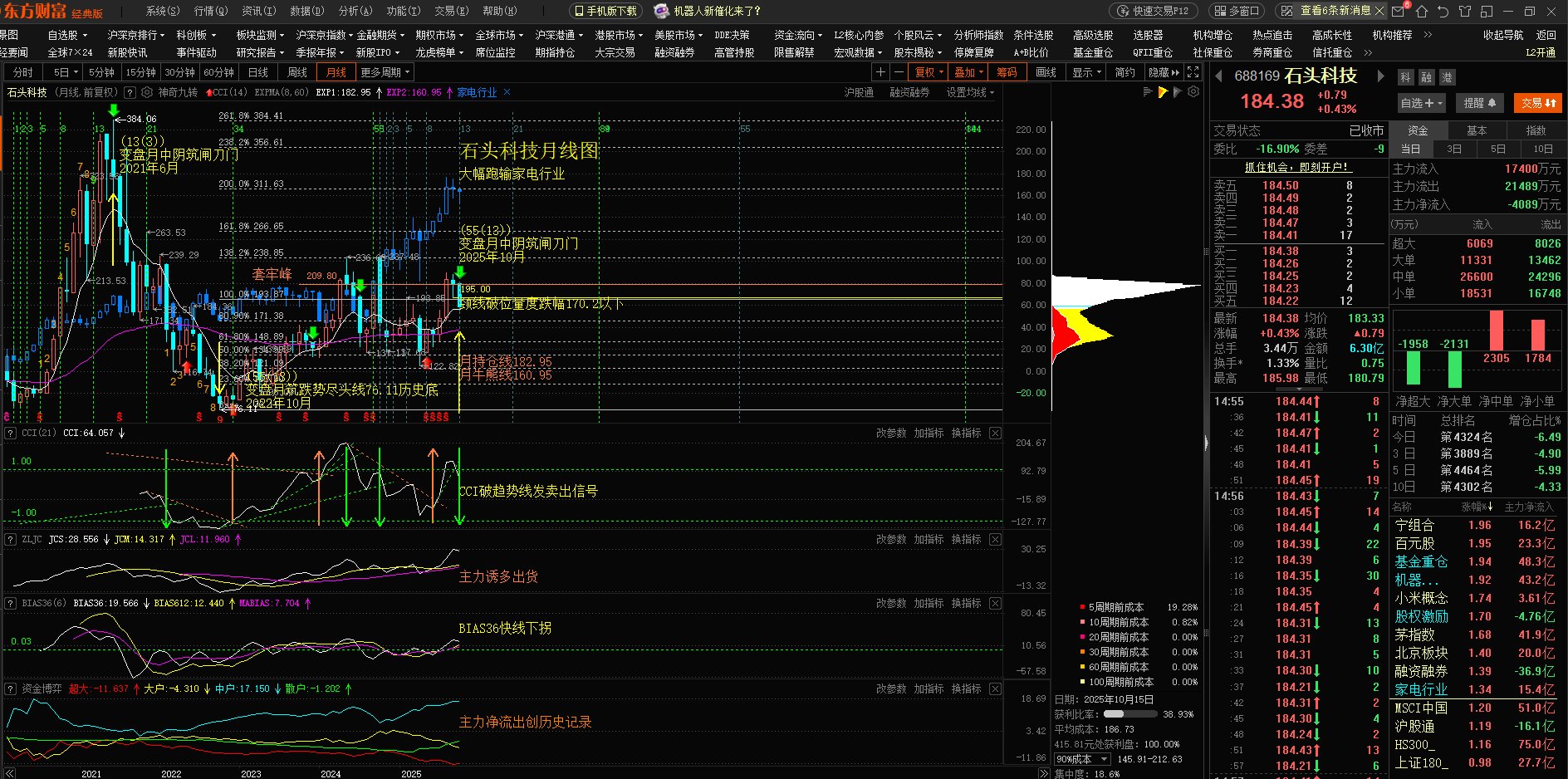
Task: Collapse navigation with 收起导航
Action: [1503, 35]
